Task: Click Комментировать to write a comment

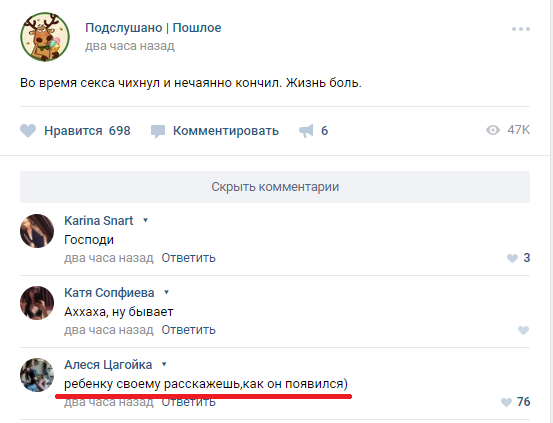Action: (x=226, y=131)
